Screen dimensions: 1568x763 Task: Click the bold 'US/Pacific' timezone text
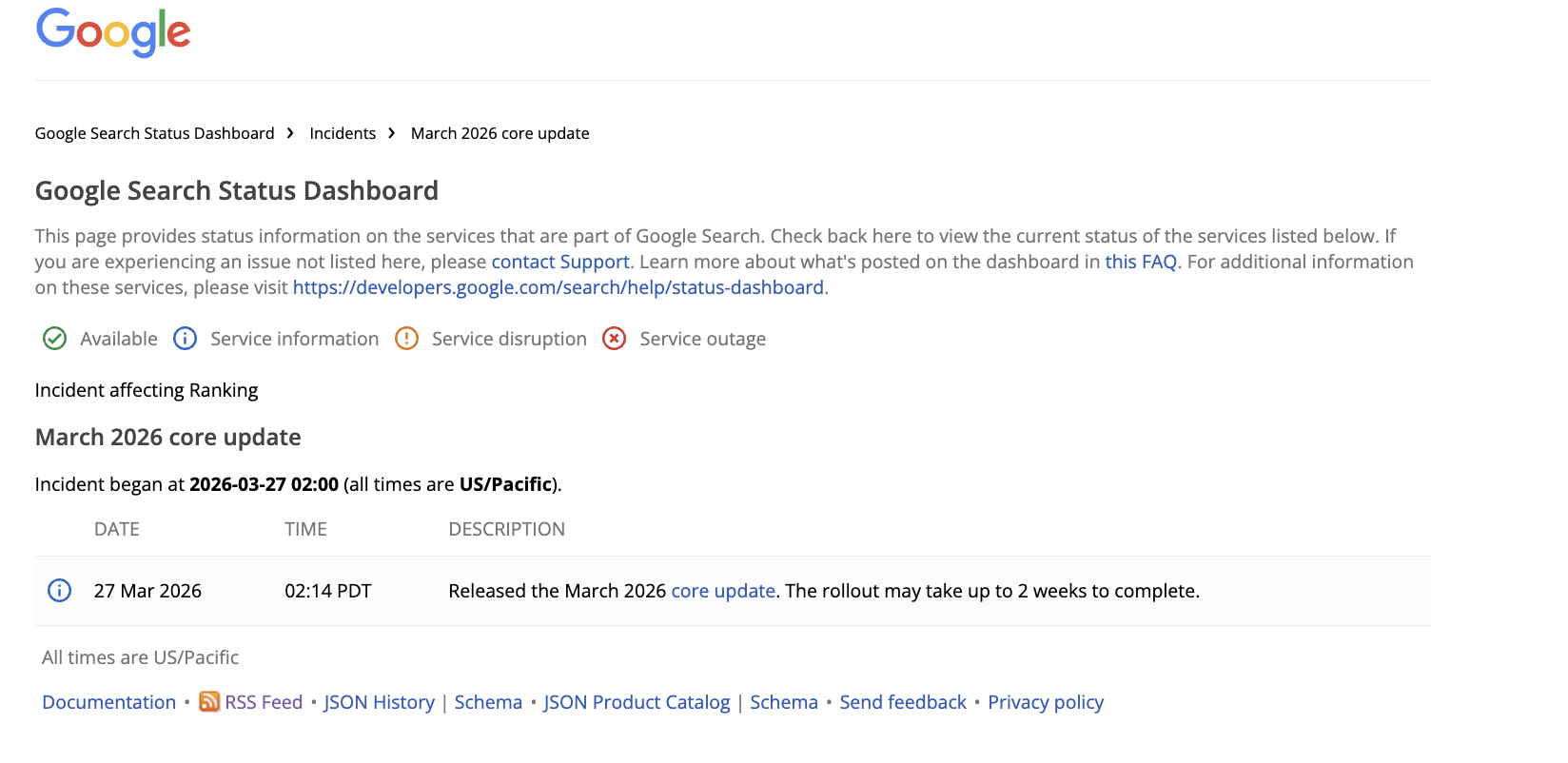coord(506,484)
